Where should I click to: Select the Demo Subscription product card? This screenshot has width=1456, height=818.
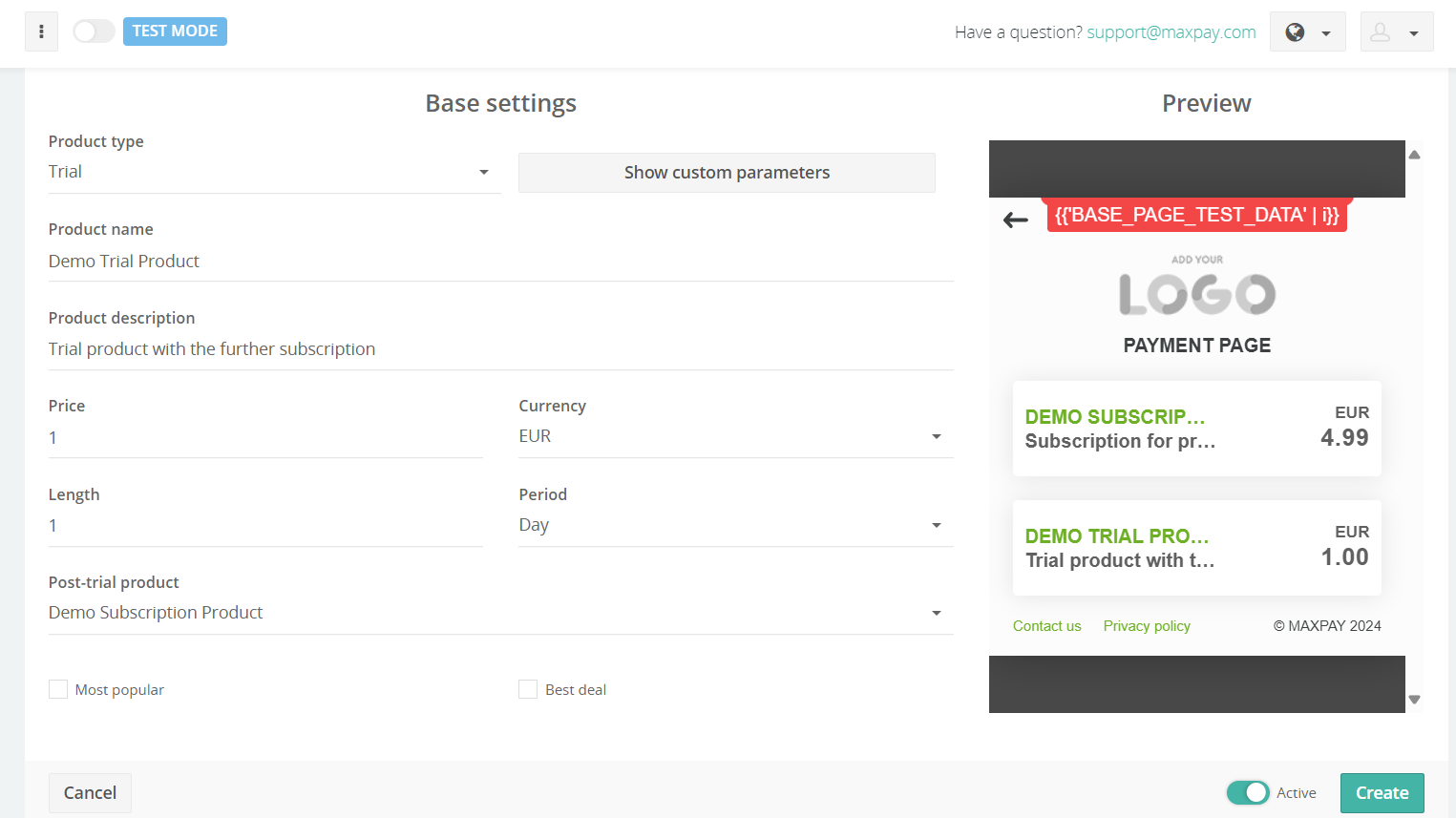pos(1197,429)
